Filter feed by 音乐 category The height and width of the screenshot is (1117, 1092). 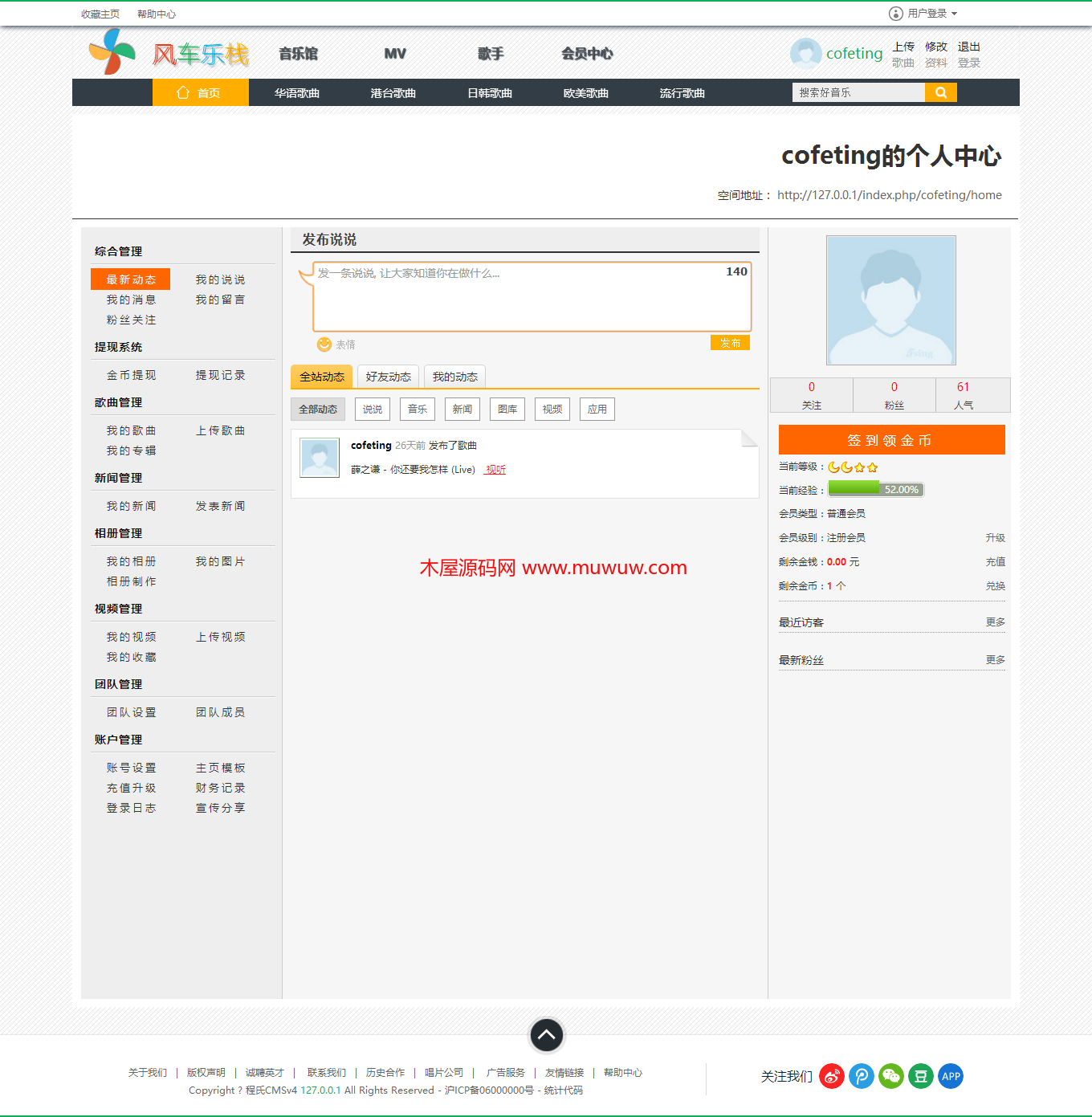418,410
